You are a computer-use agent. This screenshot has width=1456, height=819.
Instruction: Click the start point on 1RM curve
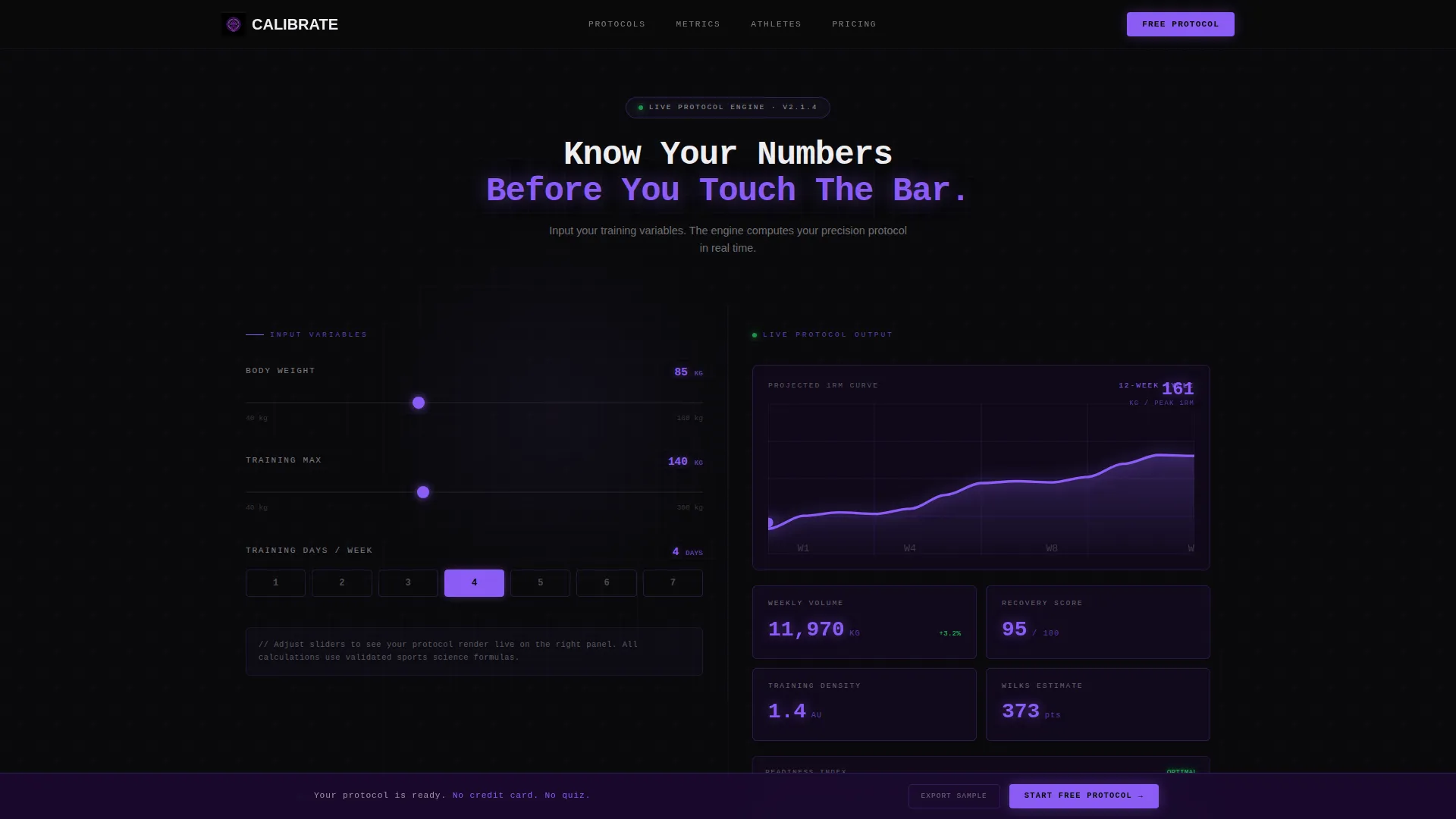click(x=770, y=522)
